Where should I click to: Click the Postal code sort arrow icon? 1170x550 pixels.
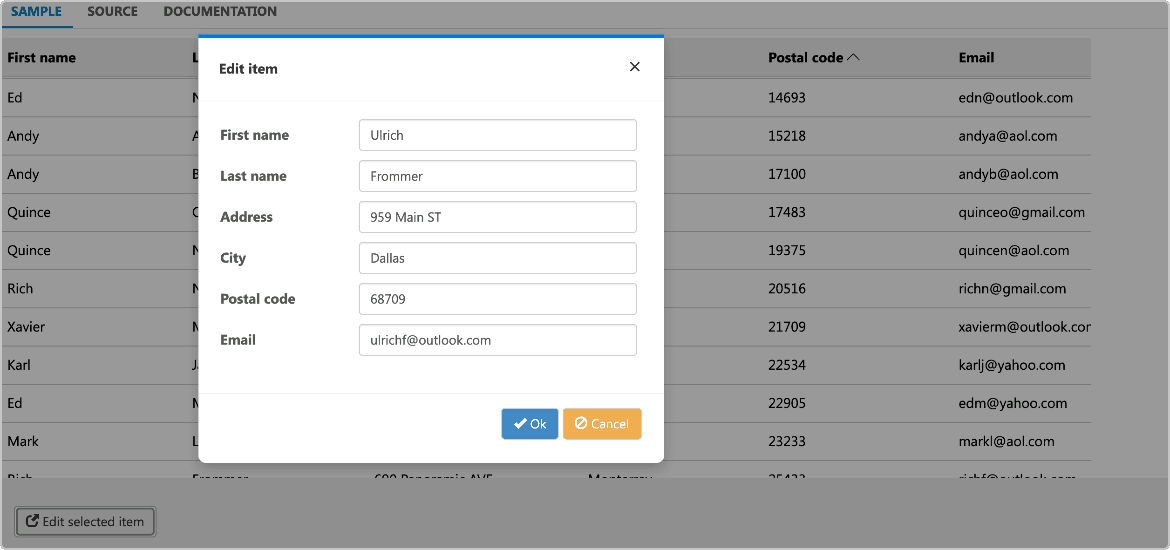pyautogui.click(x=854, y=57)
